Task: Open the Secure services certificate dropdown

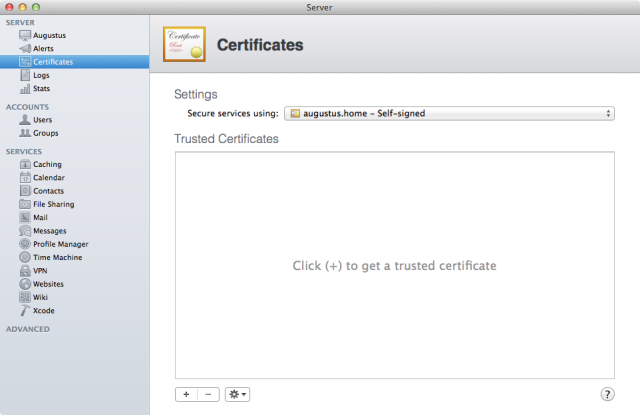Action: [x=449, y=114]
